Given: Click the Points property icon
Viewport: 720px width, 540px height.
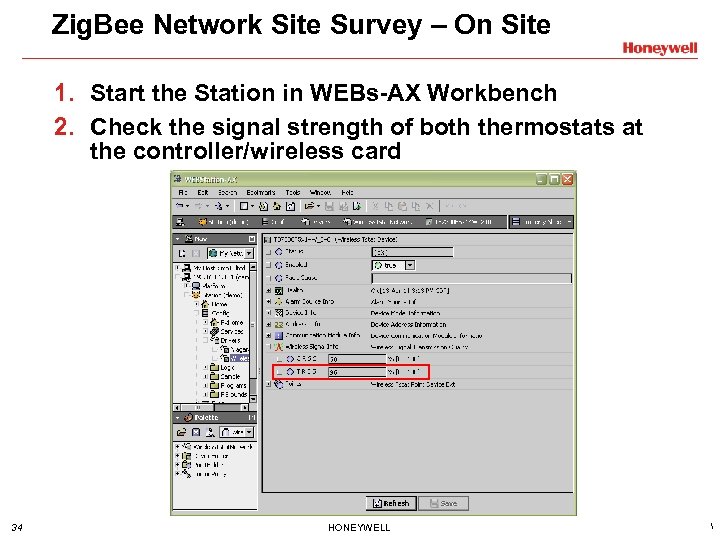Looking at the screenshot, I should click(x=279, y=384).
